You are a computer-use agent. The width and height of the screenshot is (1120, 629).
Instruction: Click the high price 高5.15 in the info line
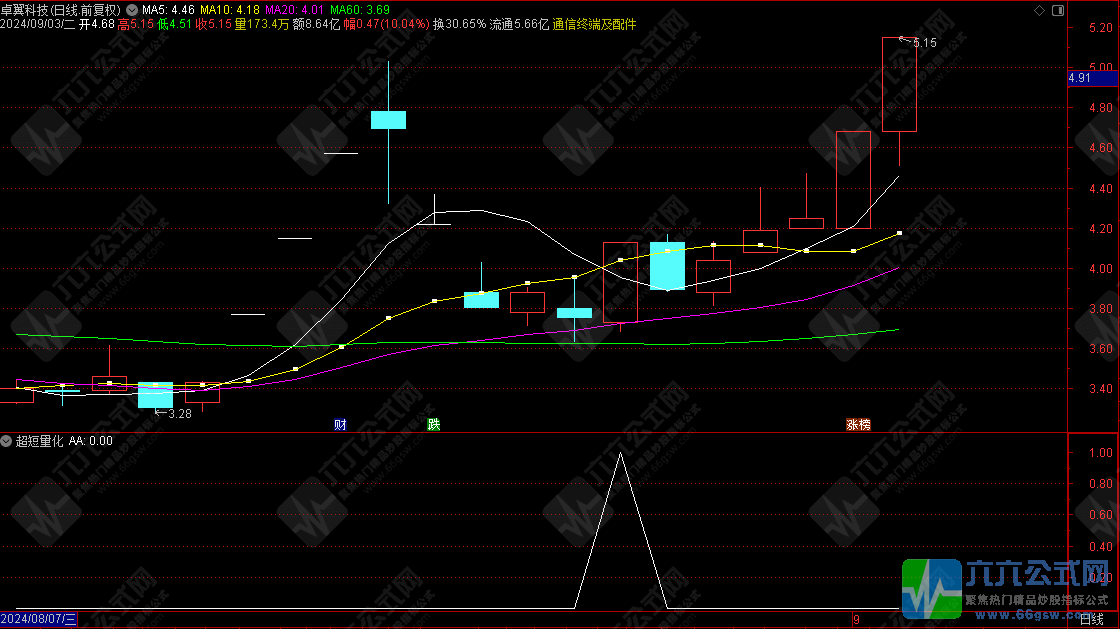[136, 24]
